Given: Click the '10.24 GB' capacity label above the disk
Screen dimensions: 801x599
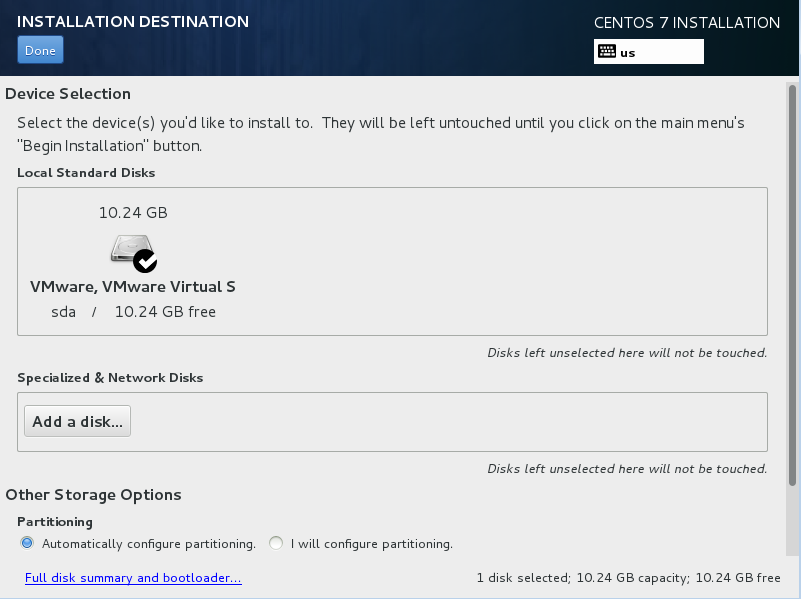Looking at the screenshot, I should coord(132,212).
